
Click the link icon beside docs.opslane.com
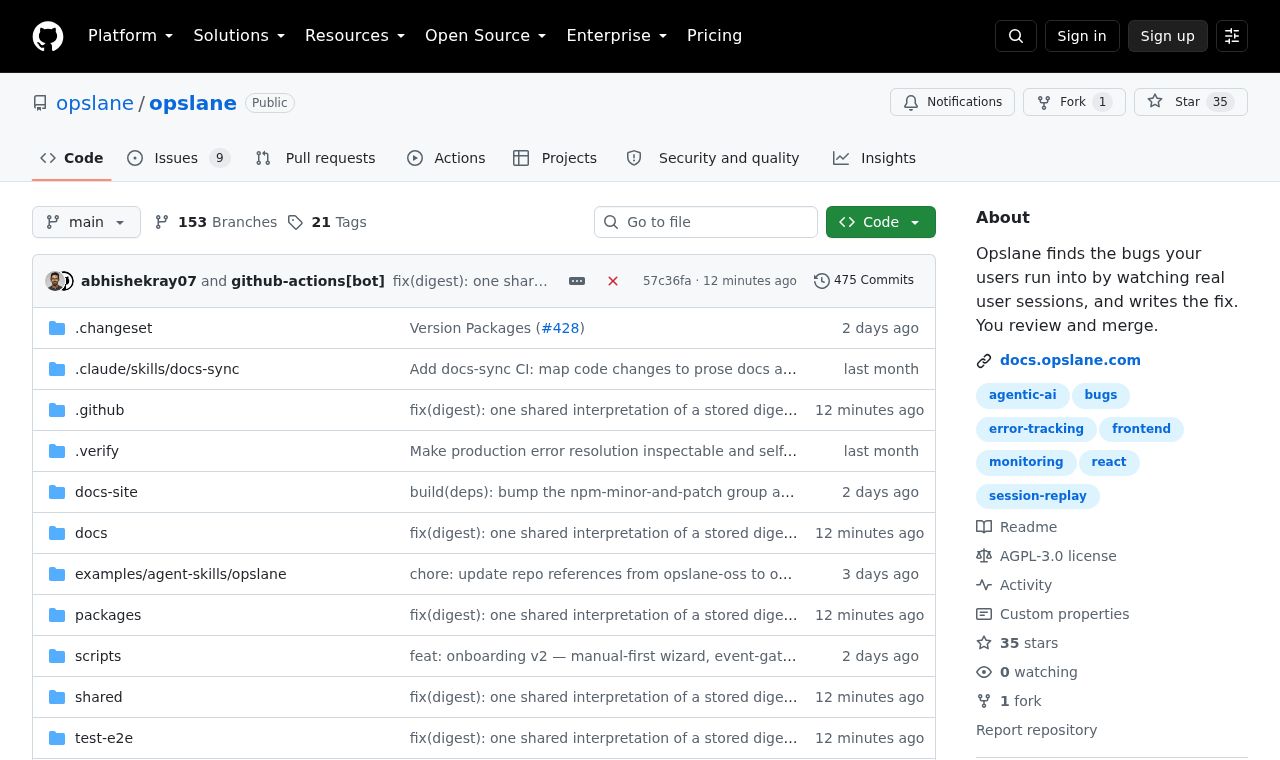click(984, 361)
